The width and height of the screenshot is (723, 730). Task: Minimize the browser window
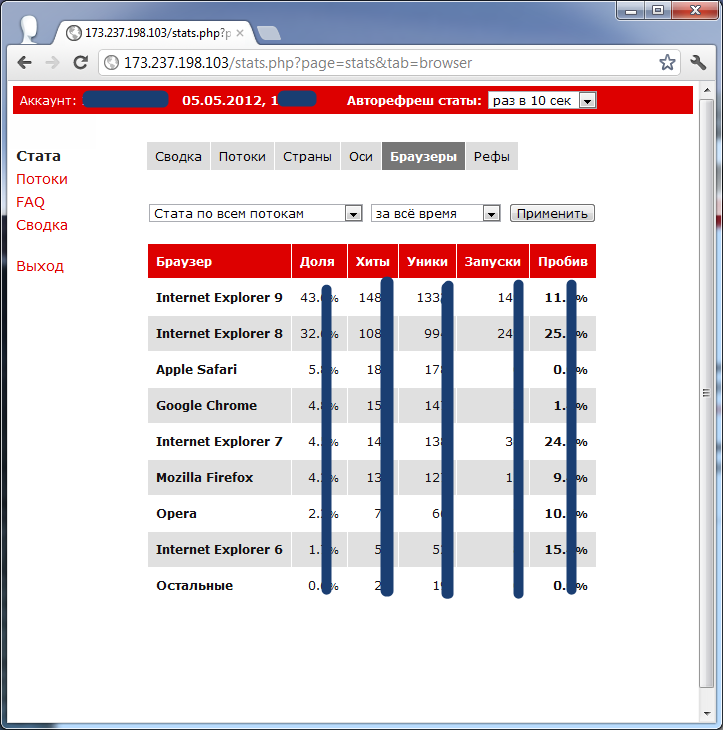pos(631,10)
